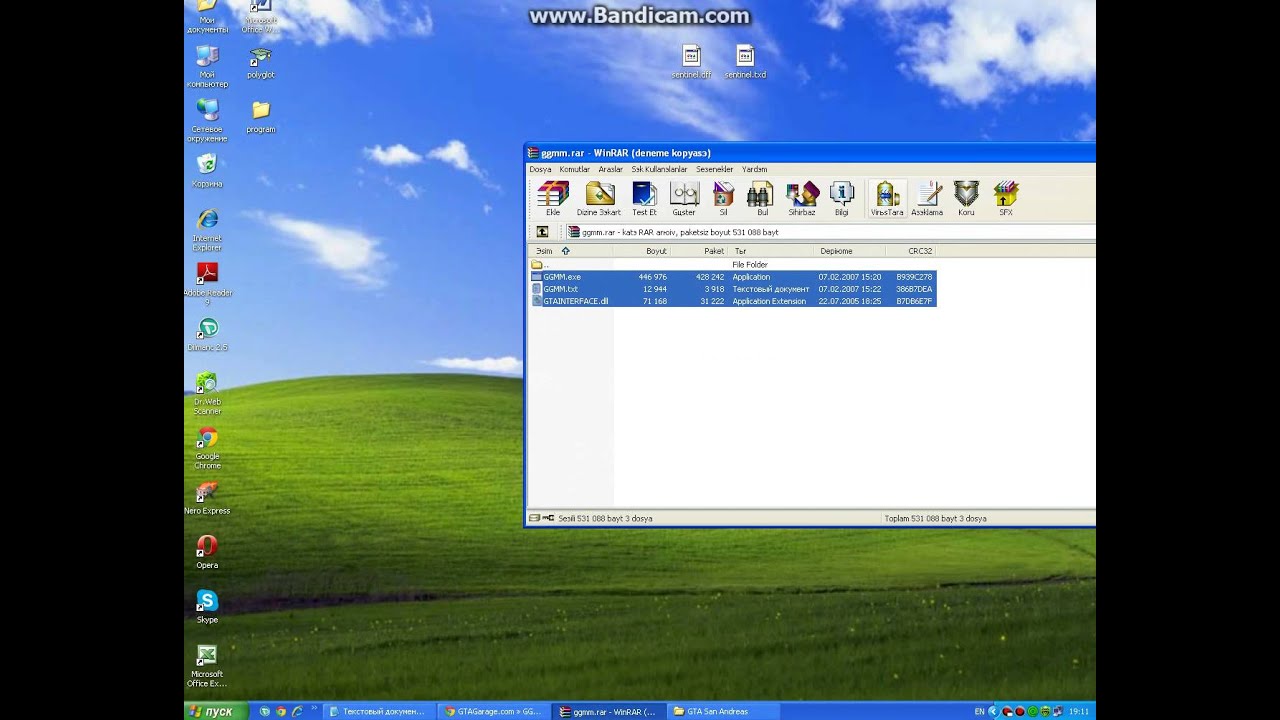
Task: Select the Adobe Reader desktop icon
Action: coord(207,284)
